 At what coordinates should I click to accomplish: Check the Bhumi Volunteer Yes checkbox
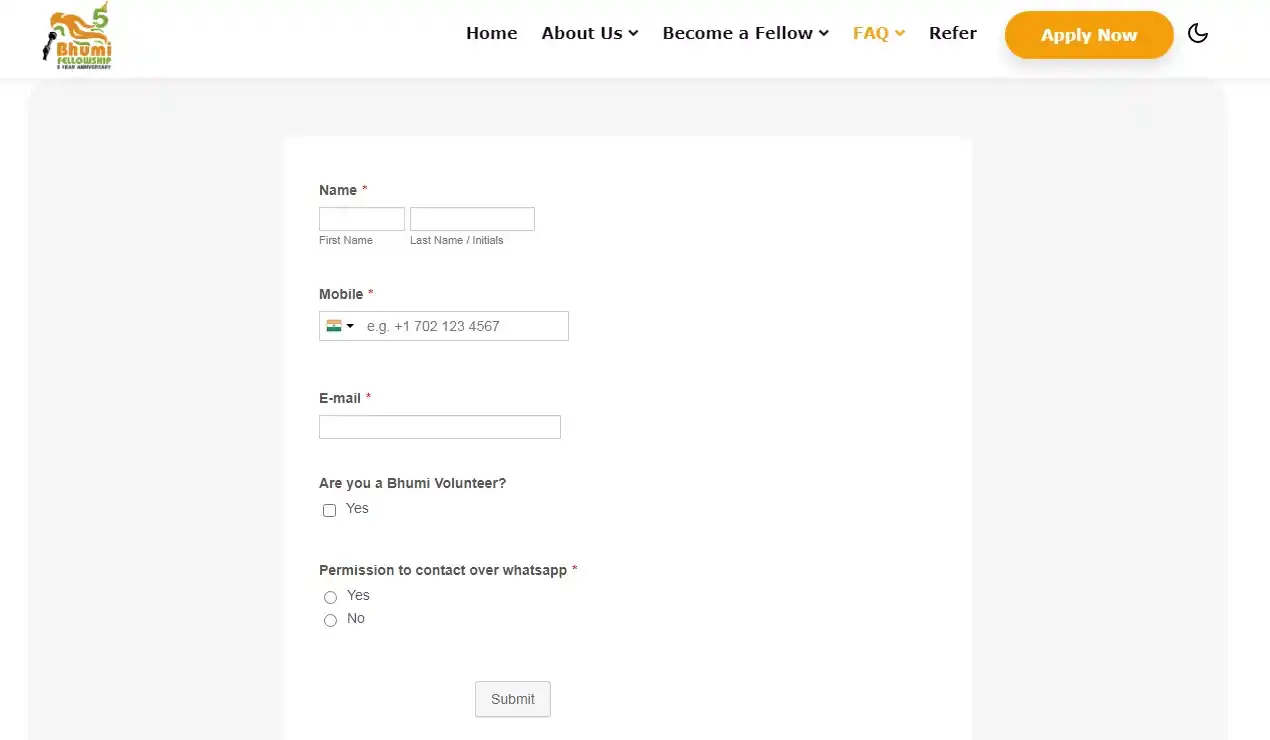click(x=329, y=510)
